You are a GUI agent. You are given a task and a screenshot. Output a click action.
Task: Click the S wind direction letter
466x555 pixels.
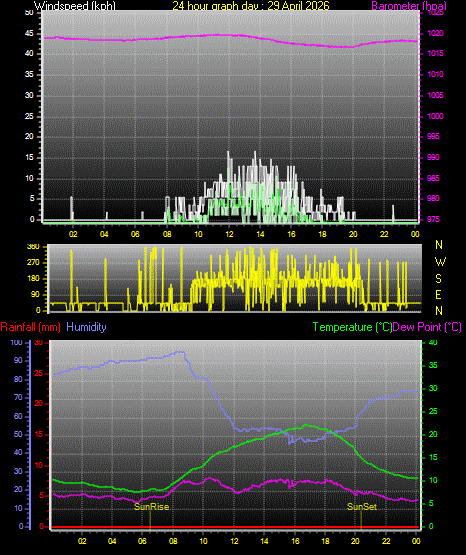pyautogui.click(x=438, y=279)
